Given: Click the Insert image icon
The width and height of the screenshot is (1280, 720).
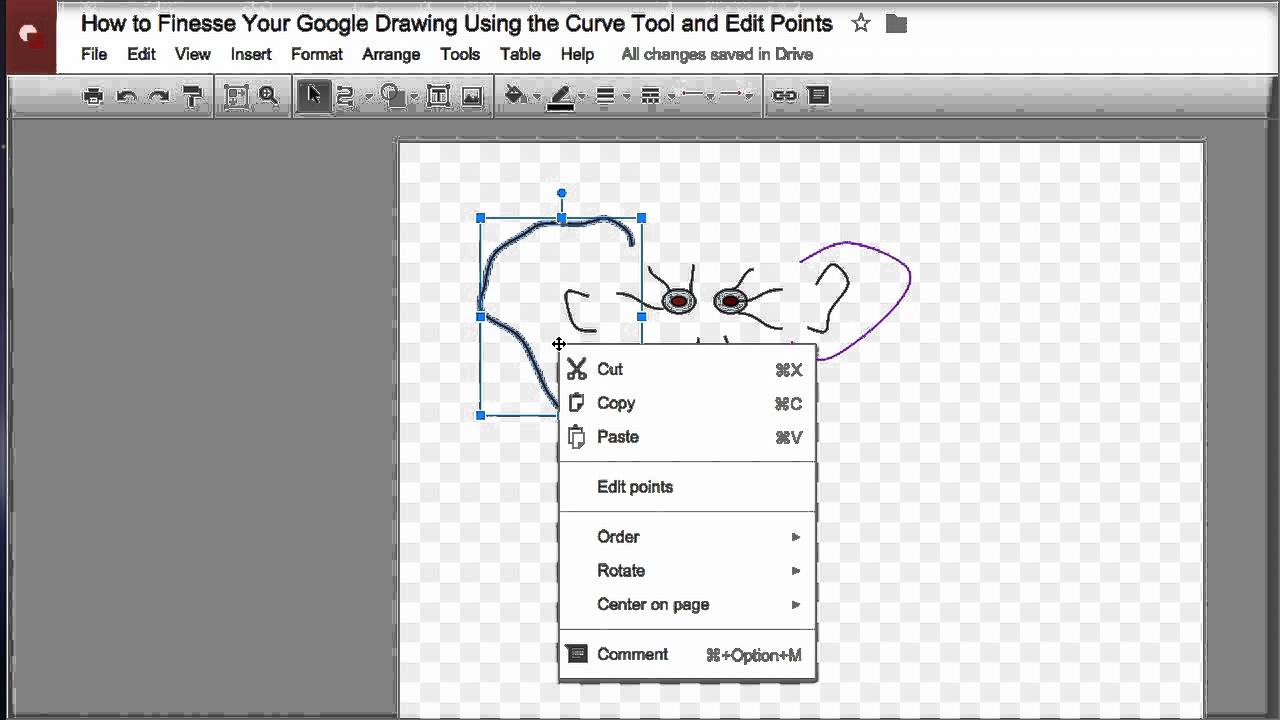Looking at the screenshot, I should 472,96.
